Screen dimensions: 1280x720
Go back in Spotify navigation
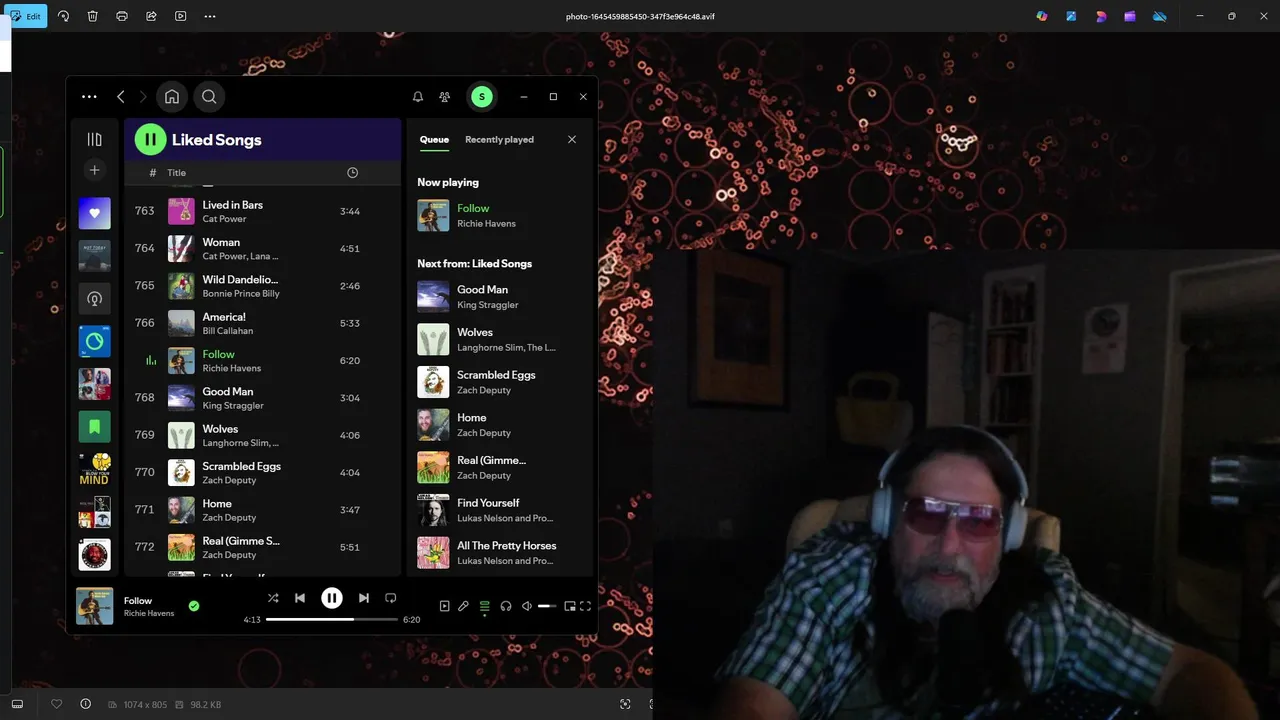pyautogui.click(x=120, y=97)
